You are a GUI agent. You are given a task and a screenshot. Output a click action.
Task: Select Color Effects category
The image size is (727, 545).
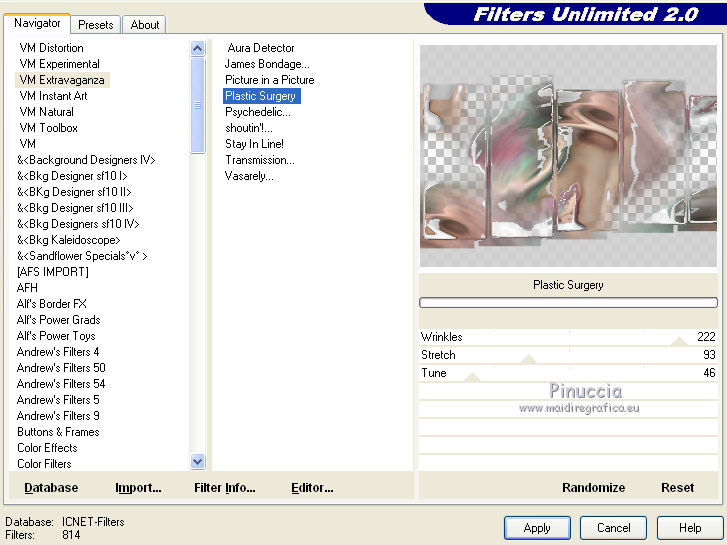click(47, 448)
